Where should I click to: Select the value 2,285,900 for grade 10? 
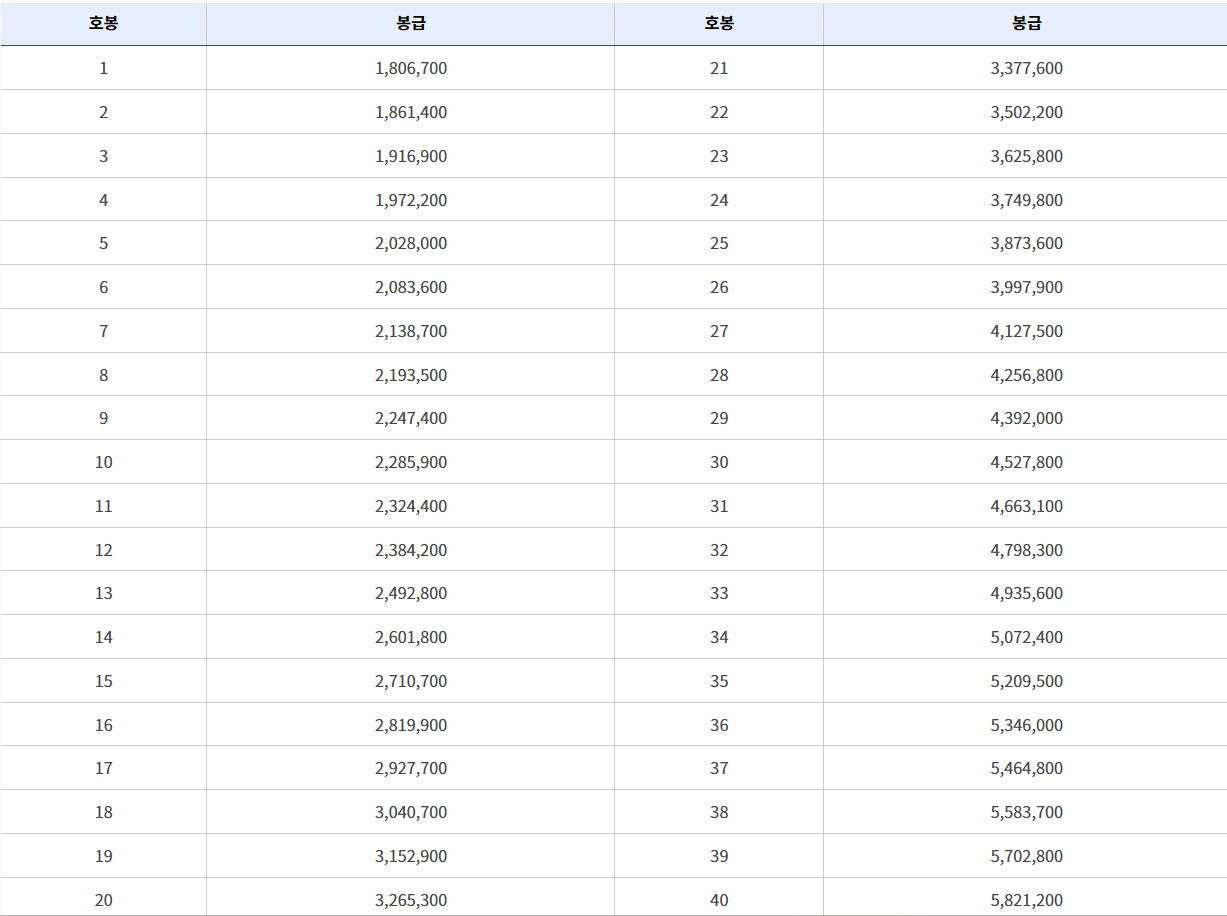coord(411,462)
